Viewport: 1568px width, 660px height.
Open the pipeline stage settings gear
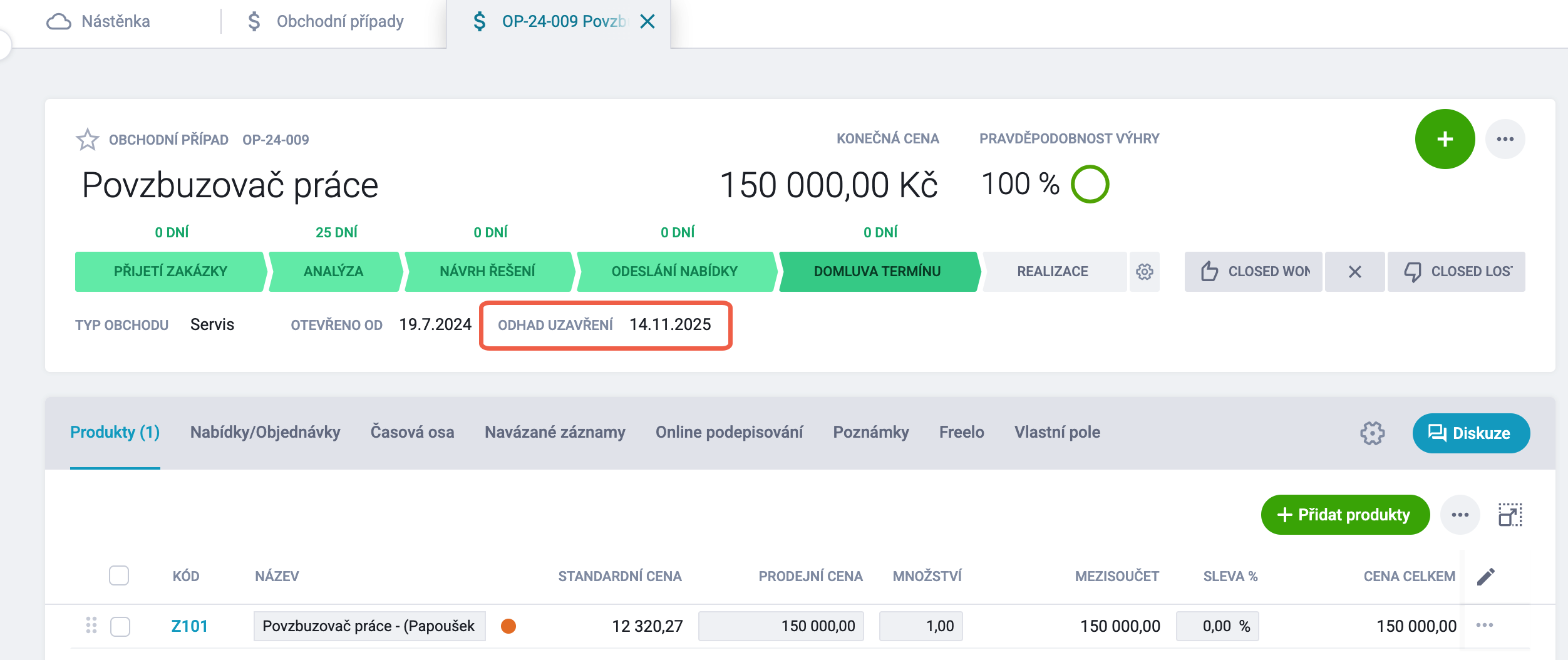[1145, 272]
